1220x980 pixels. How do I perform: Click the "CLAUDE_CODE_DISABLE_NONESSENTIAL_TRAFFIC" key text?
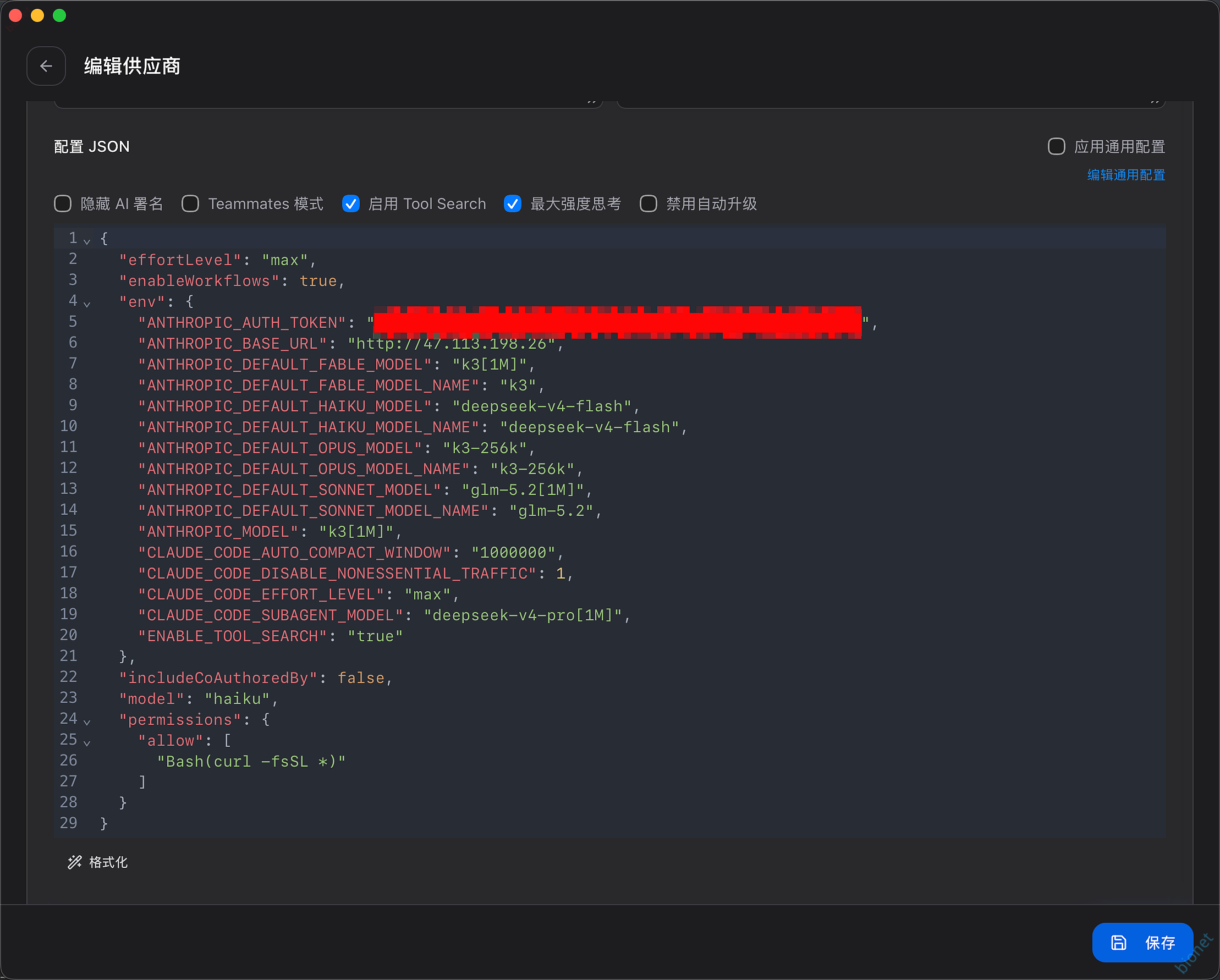337,574
